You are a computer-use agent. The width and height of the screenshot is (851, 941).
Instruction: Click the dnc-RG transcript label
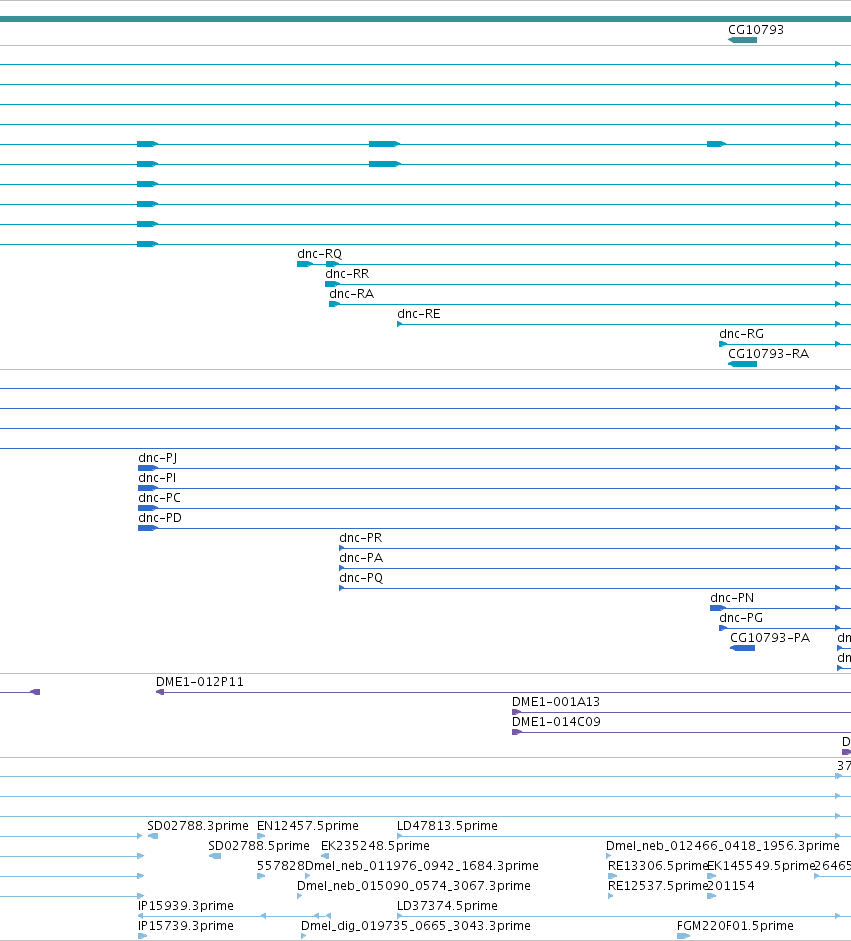741,334
